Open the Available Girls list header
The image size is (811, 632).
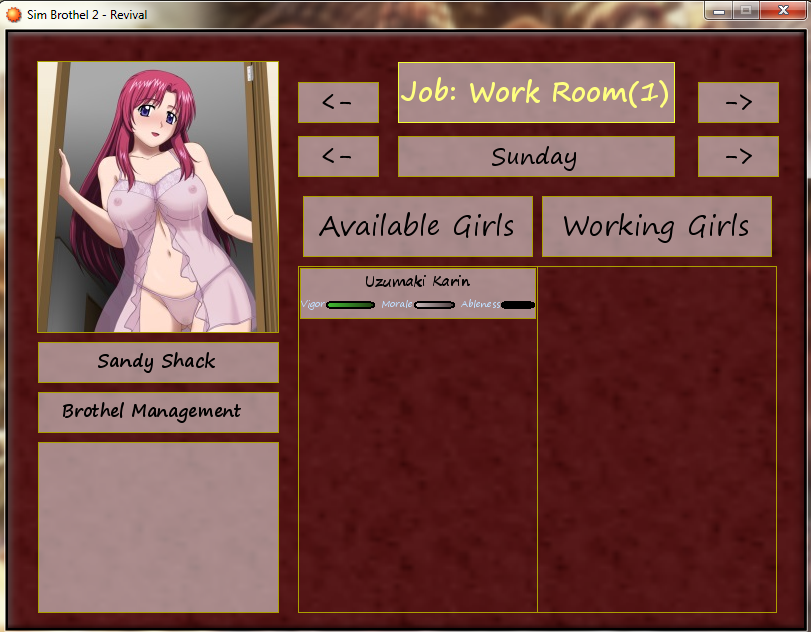click(418, 227)
